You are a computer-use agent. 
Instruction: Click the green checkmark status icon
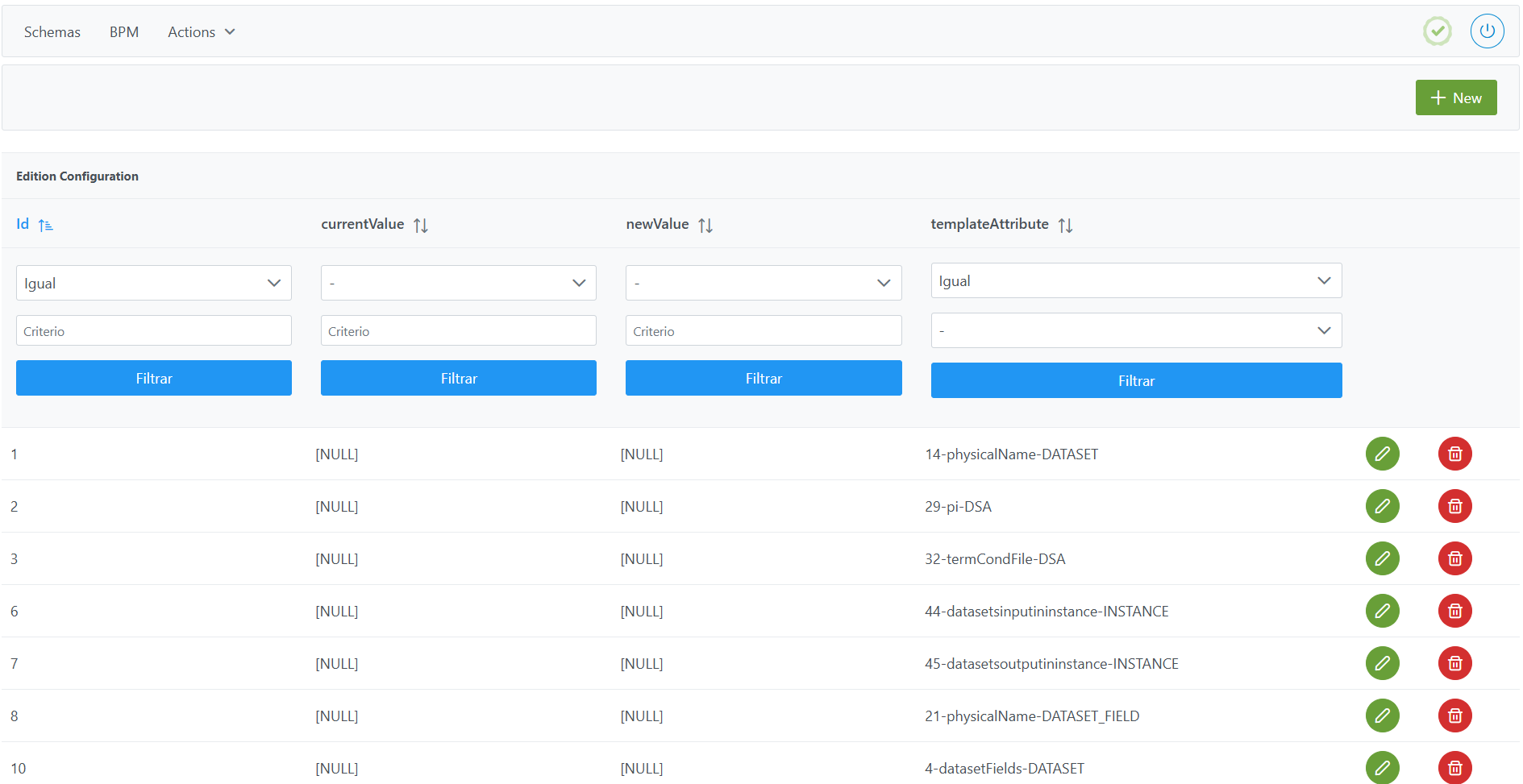pyautogui.click(x=1437, y=31)
